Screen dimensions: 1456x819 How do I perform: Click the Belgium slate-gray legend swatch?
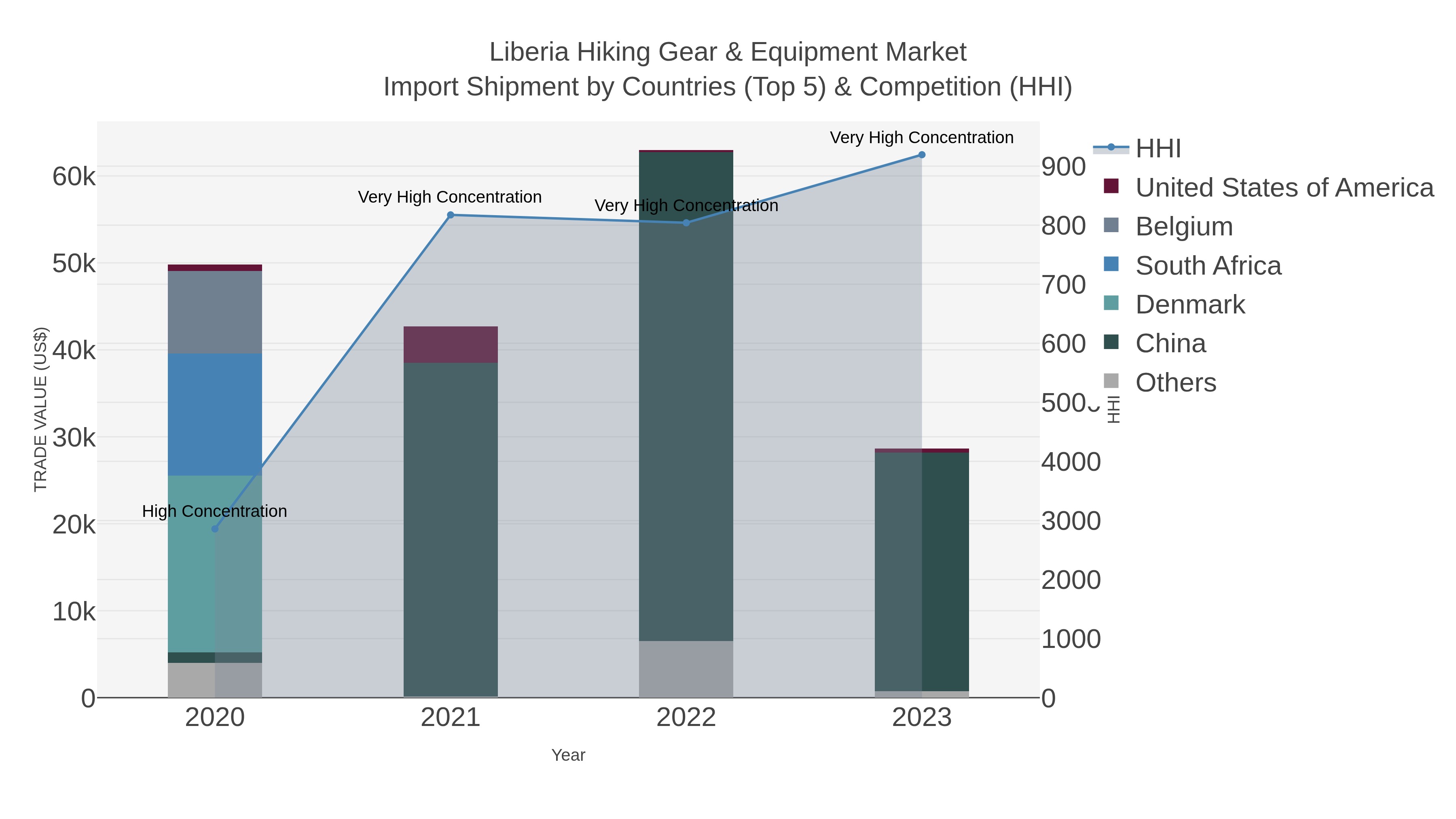[1111, 225]
